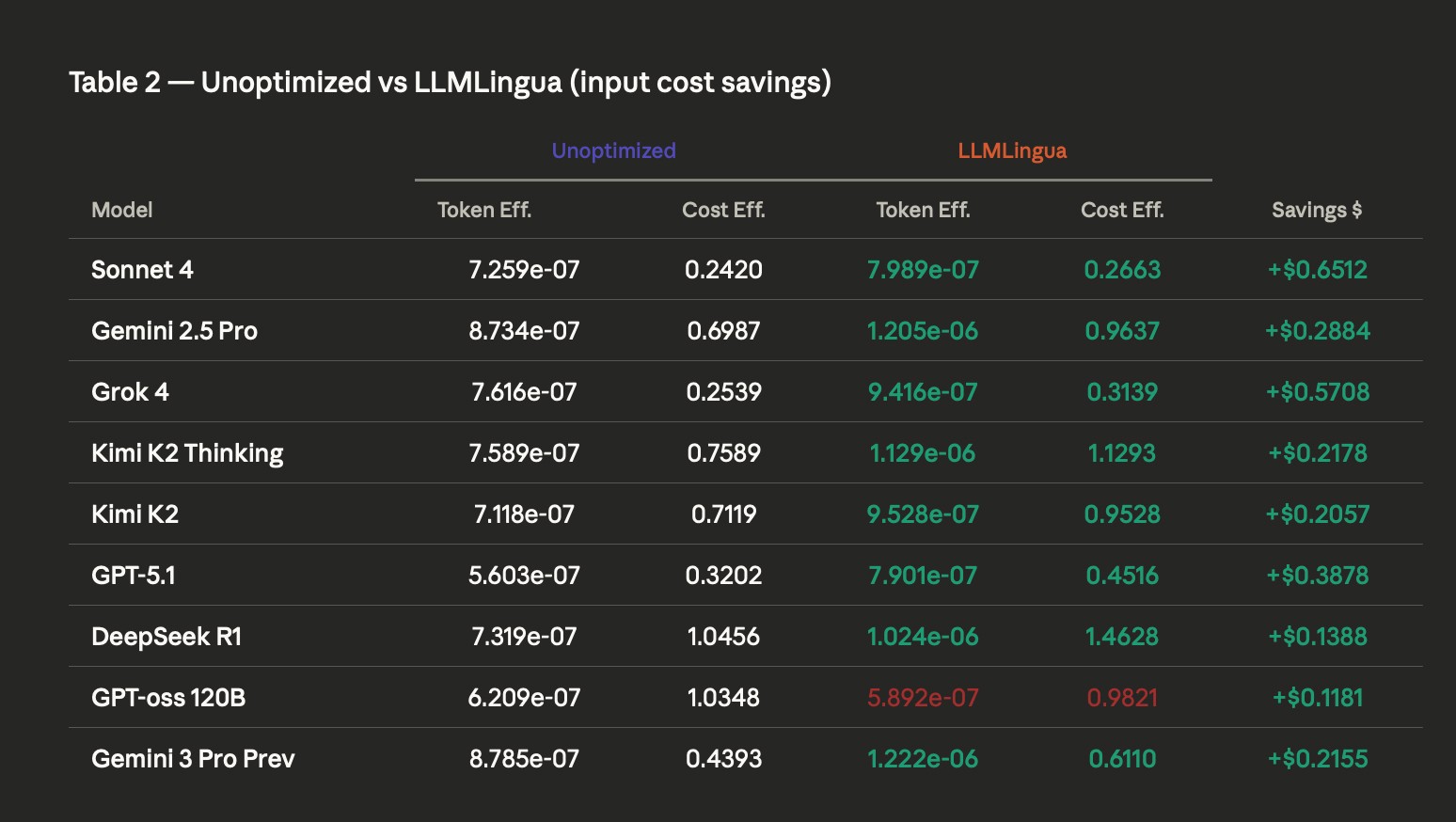Select the Grok 4 row label
The width and height of the screenshot is (1456, 822).
pyautogui.click(x=130, y=392)
